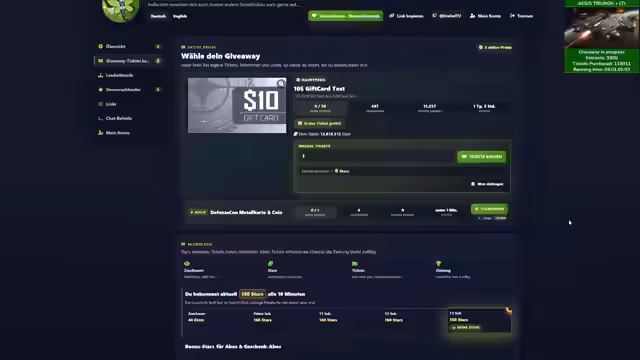The width and height of the screenshot is (640, 360).
Task: Click the $10 gift card thumbnail
Action: tap(237, 105)
